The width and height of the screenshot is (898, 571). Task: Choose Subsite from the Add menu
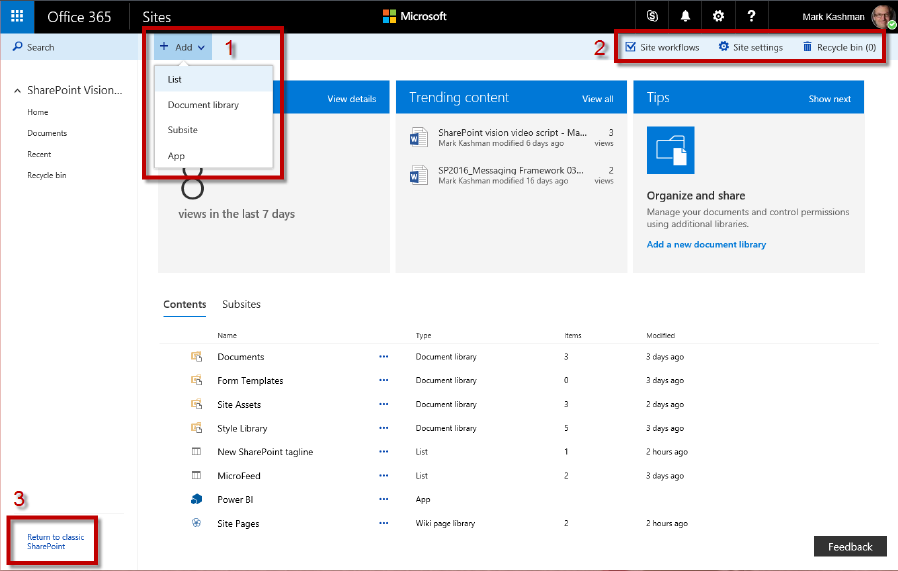(x=214, y=130)
